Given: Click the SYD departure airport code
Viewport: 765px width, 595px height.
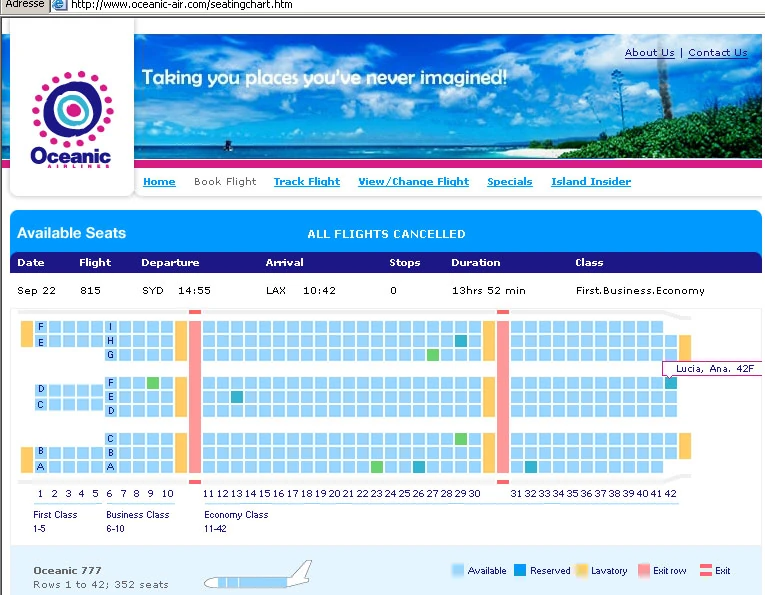Looking at the screenshot, I should tap(153, 291).
